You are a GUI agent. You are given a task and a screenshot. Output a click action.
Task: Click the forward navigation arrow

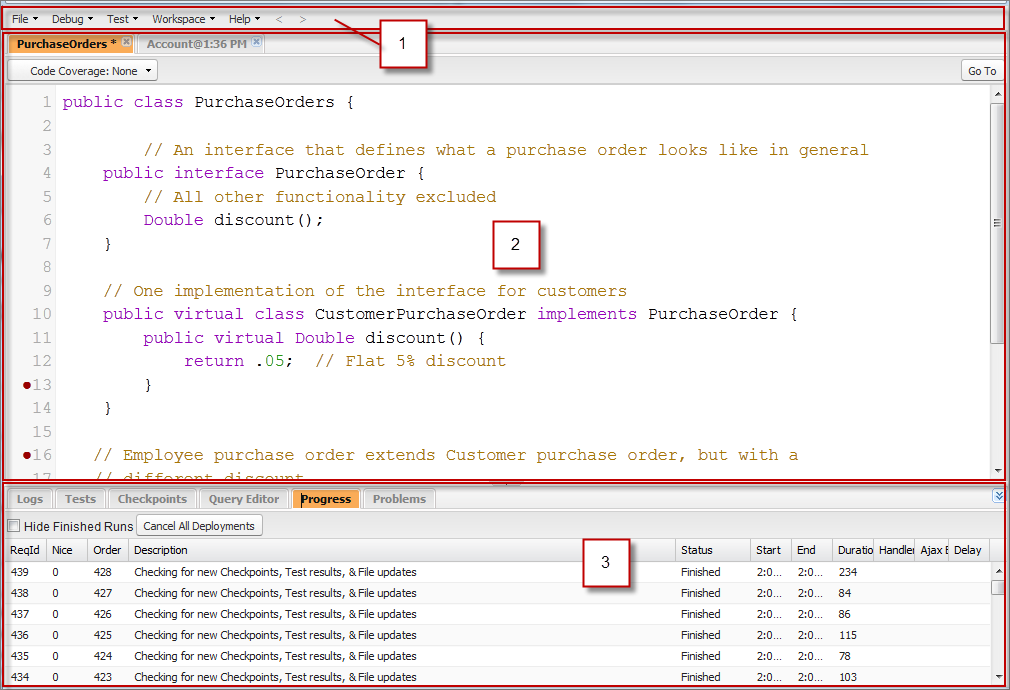click(303, 19)
